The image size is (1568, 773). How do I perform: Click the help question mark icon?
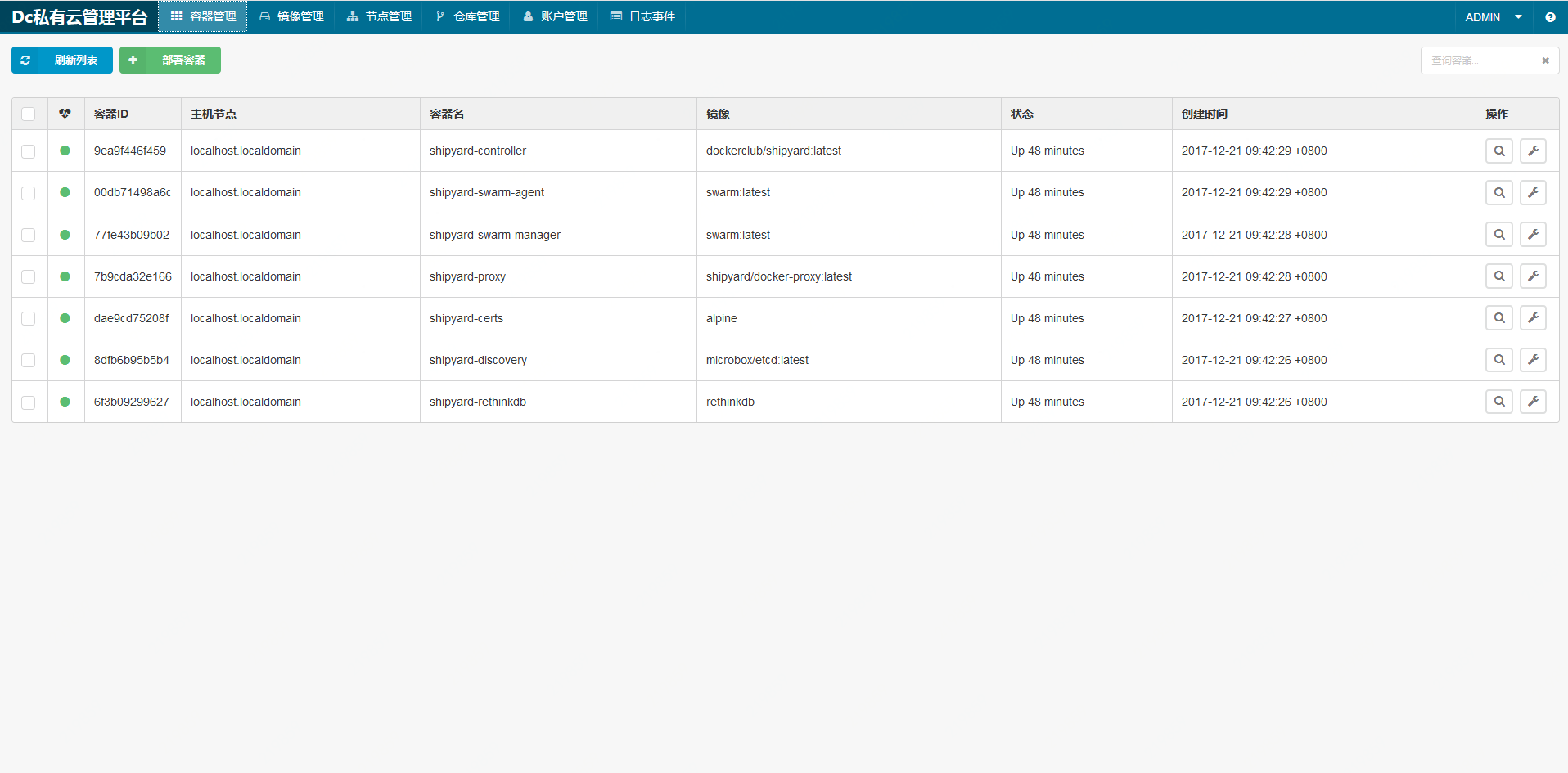click(x=1550, y=17)
